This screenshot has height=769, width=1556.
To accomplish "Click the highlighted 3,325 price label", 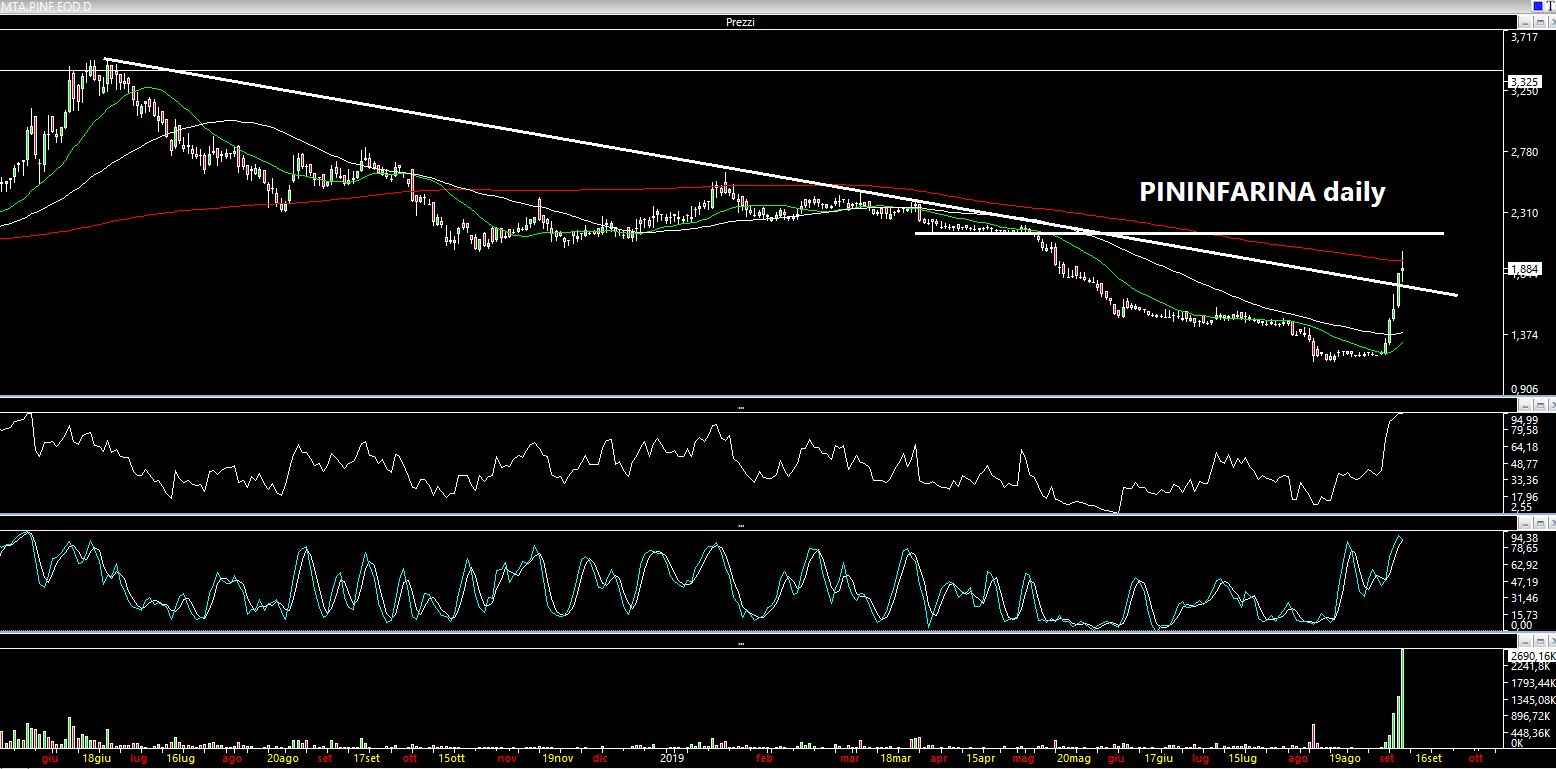I will click(1525, 81).
